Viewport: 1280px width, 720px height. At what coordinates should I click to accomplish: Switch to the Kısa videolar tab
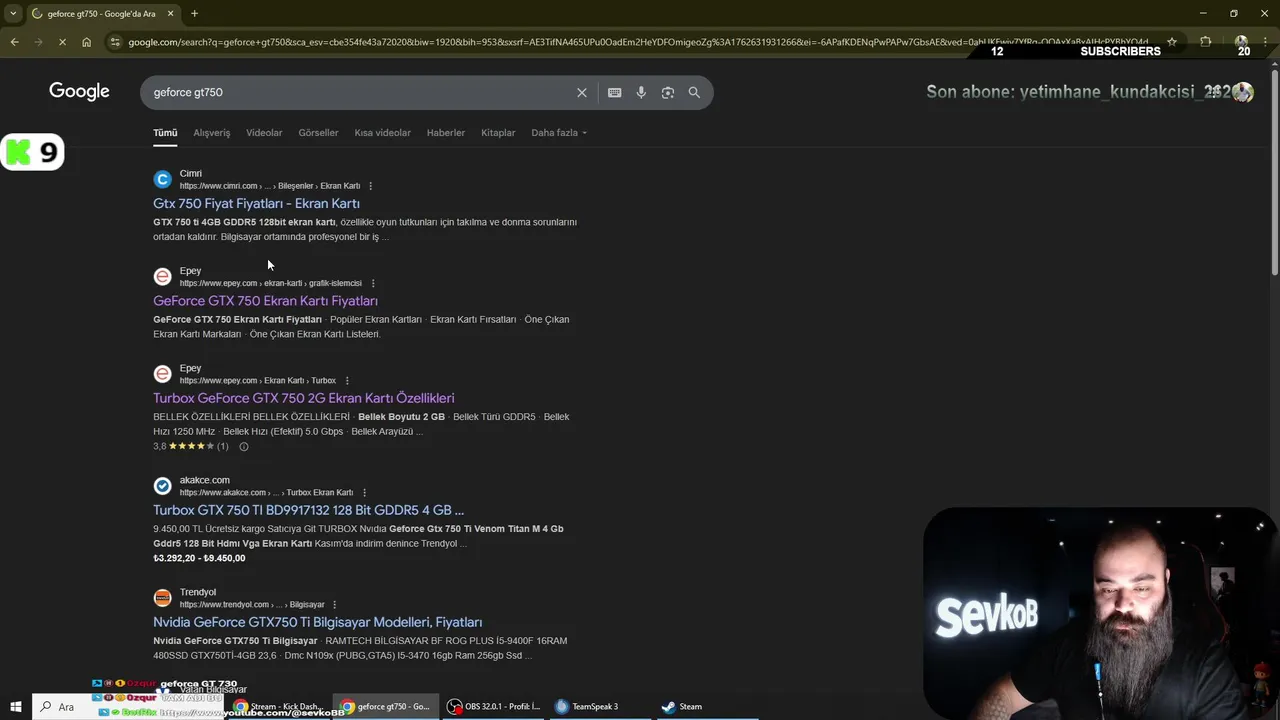382,132
